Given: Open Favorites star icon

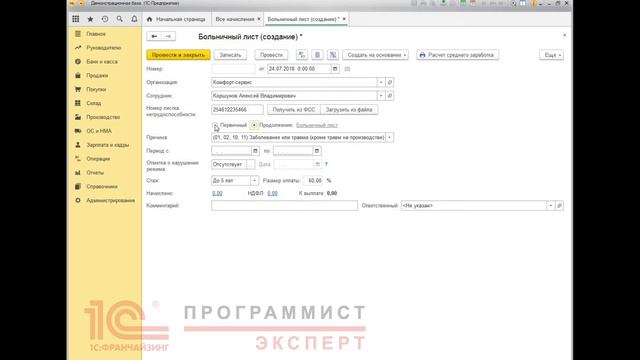Looking at the screenshot, I should (90, 19).
